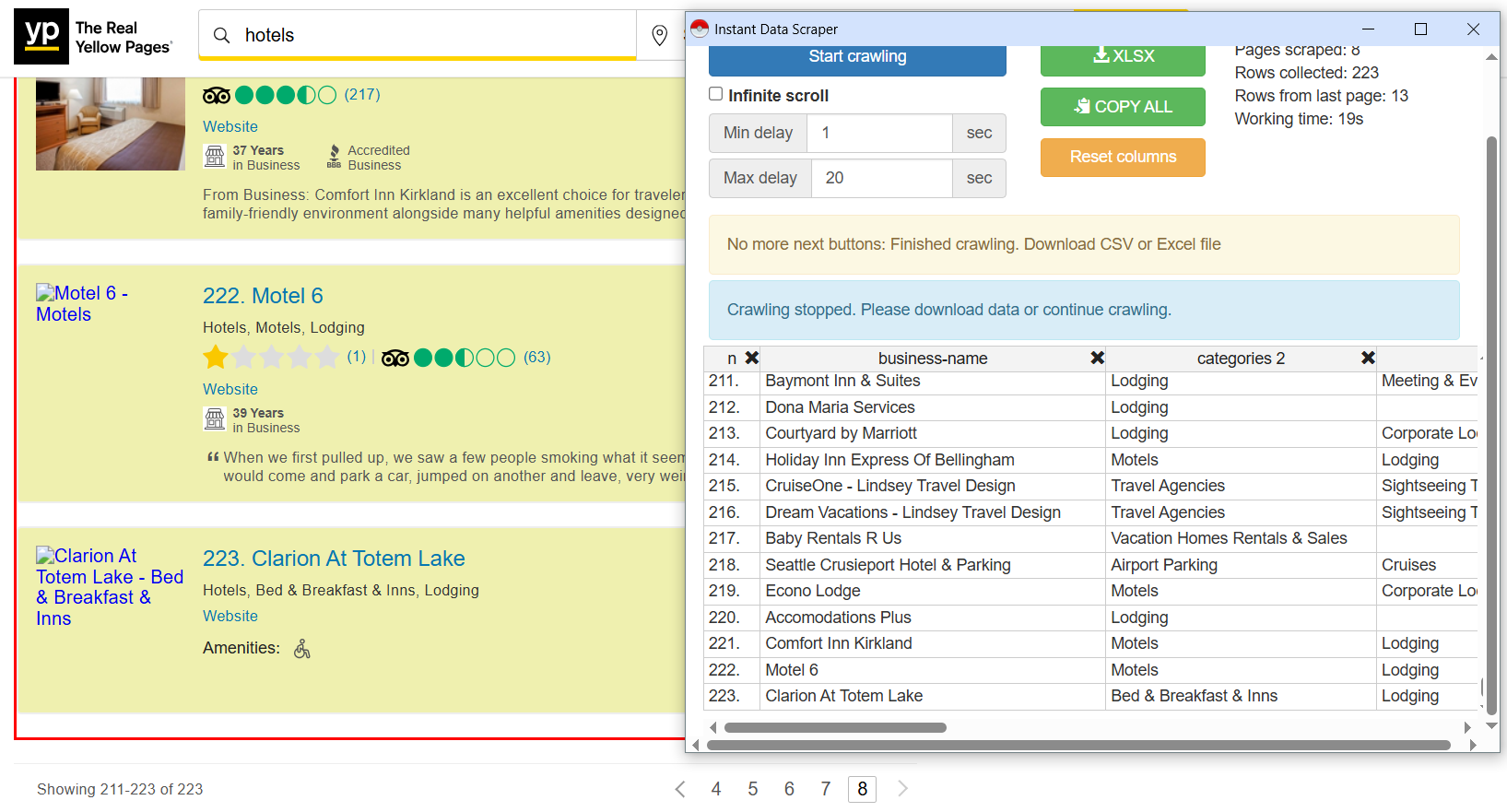This screenshot has width=1507, height=812.
Task: Click the BBB Accredited Business icon
Action: click(x=334, y=157)
